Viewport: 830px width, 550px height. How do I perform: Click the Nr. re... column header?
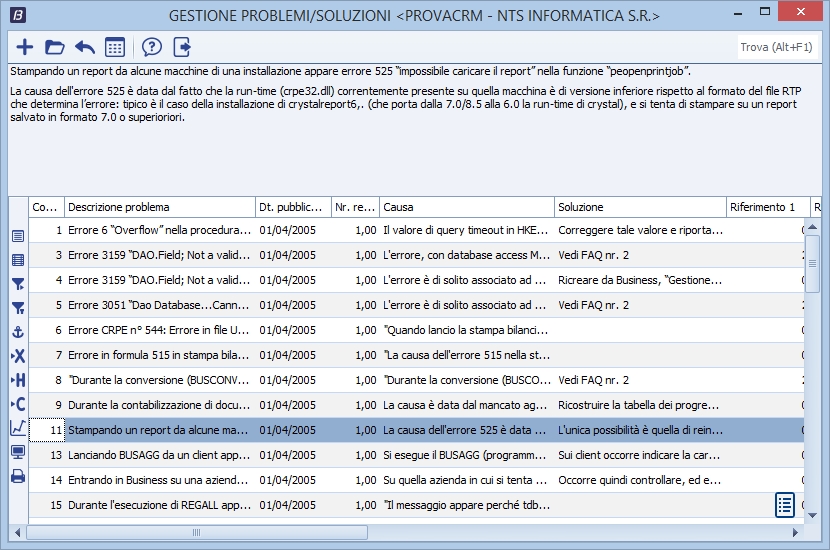(x=355, y=207)
